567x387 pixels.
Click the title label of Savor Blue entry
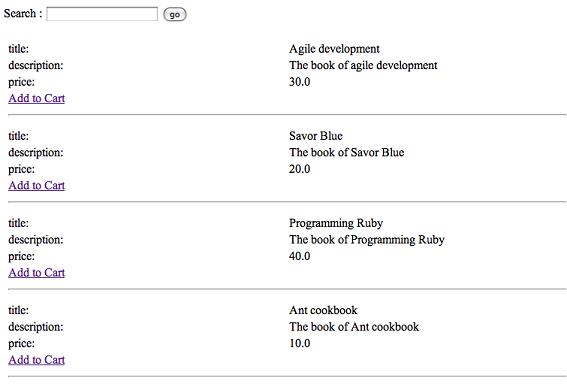point(18,136)
